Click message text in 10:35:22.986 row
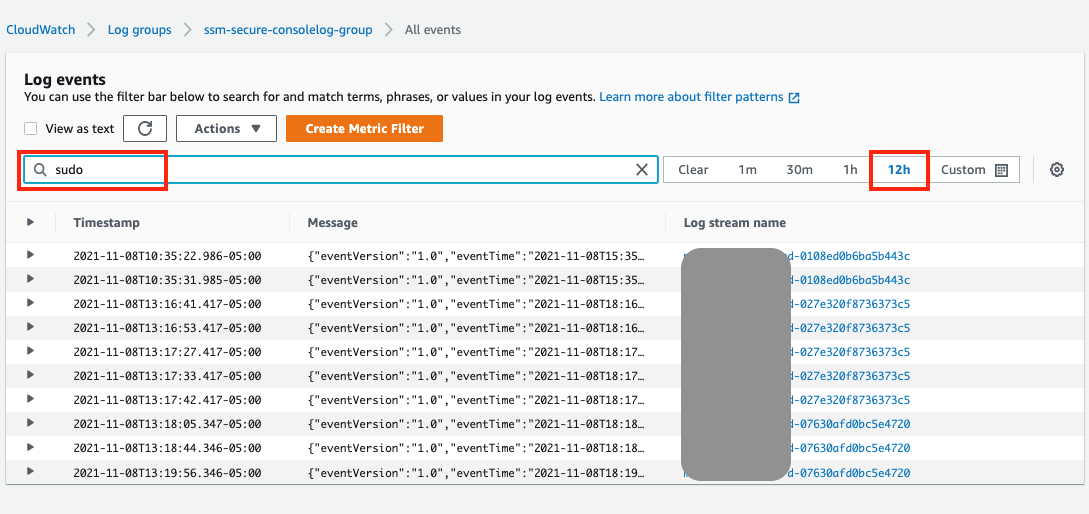The image size is (1089, 514). click(476, 256)
